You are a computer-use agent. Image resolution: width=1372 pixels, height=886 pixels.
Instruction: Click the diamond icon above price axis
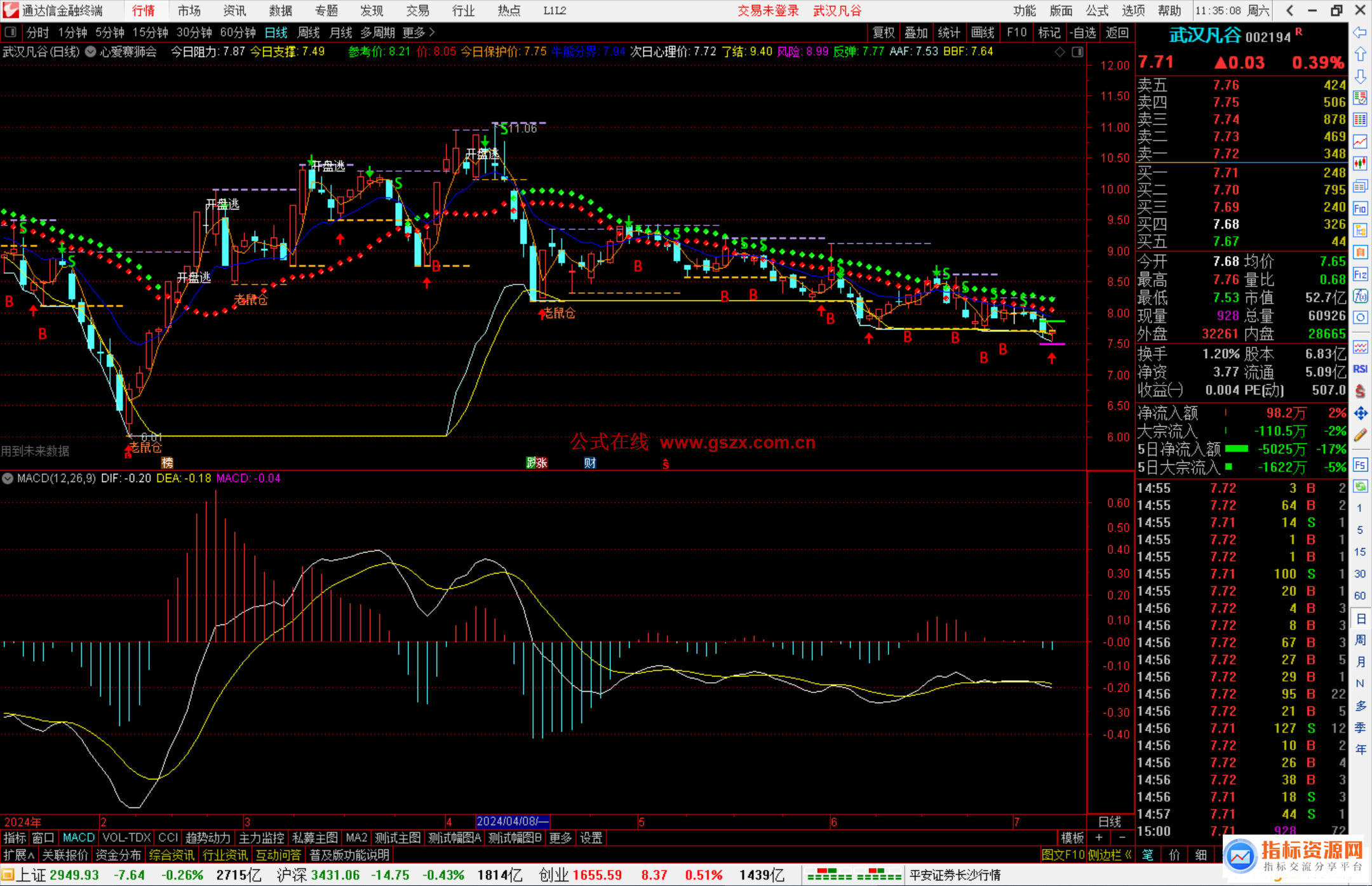pos(1059,52)
